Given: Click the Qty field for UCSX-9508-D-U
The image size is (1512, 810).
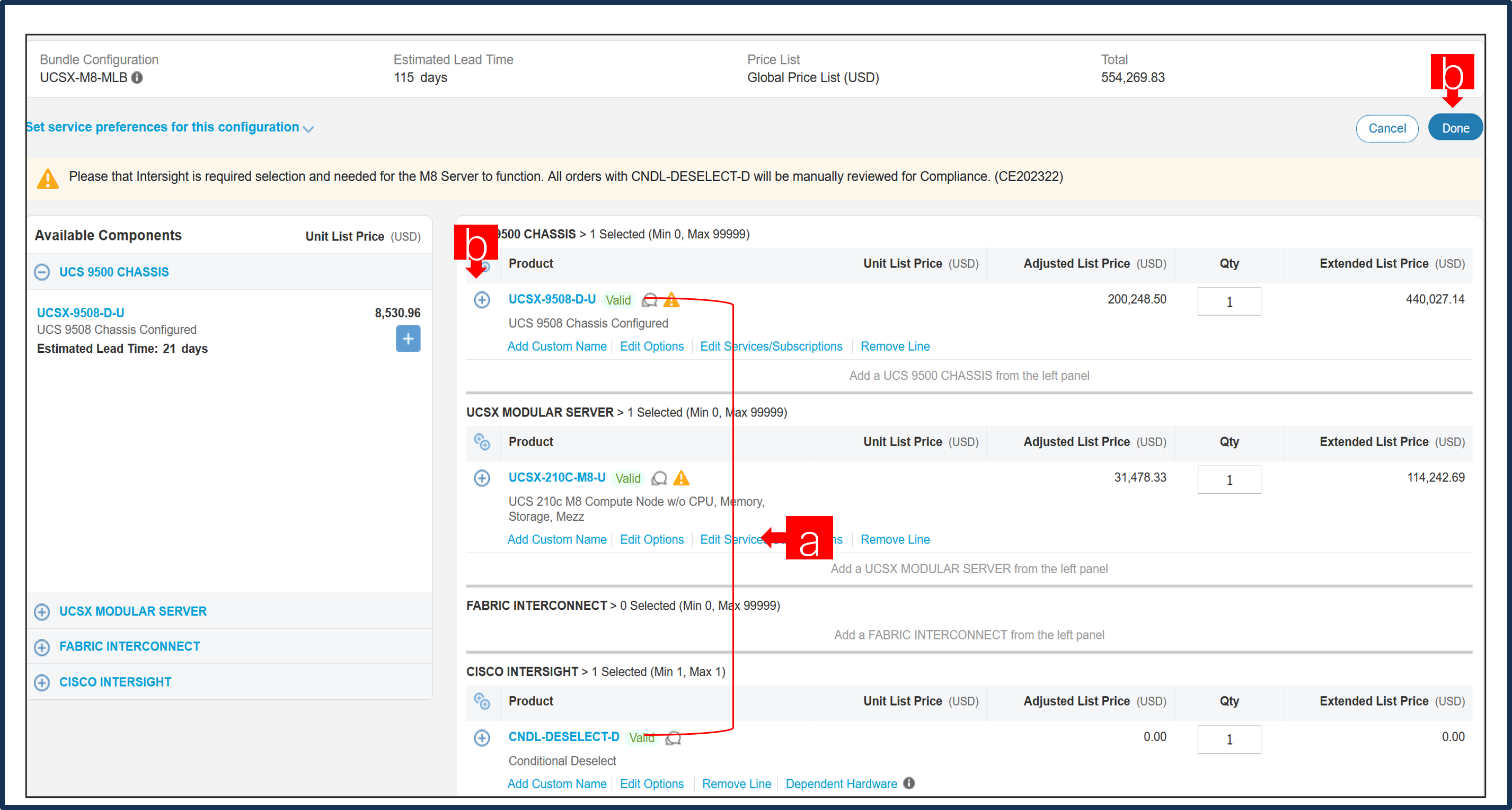Looking at the screenshot, I should pos(1229,301).
